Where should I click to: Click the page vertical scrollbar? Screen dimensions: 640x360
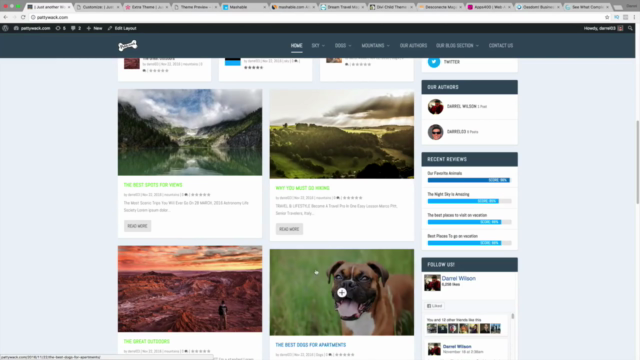637,162
